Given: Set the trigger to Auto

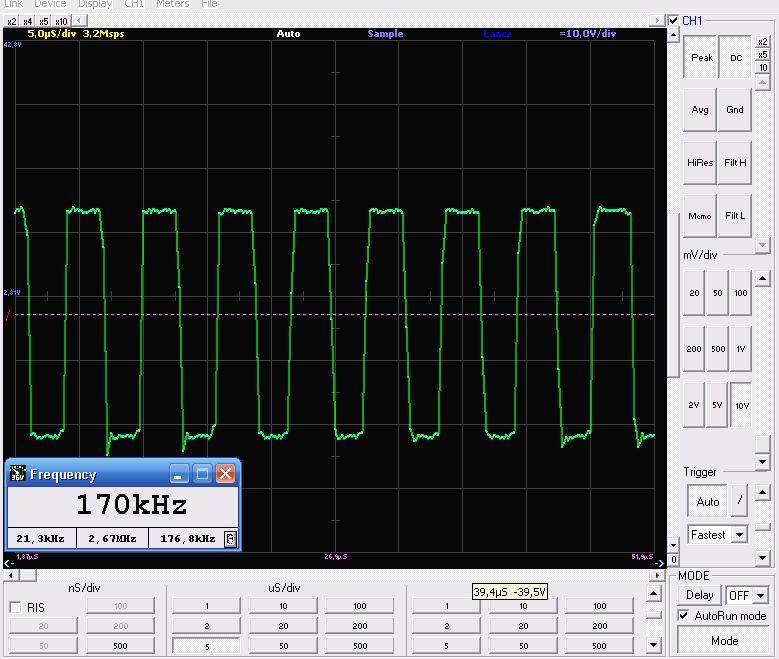Looking at the screenshot, I should 707,502.
